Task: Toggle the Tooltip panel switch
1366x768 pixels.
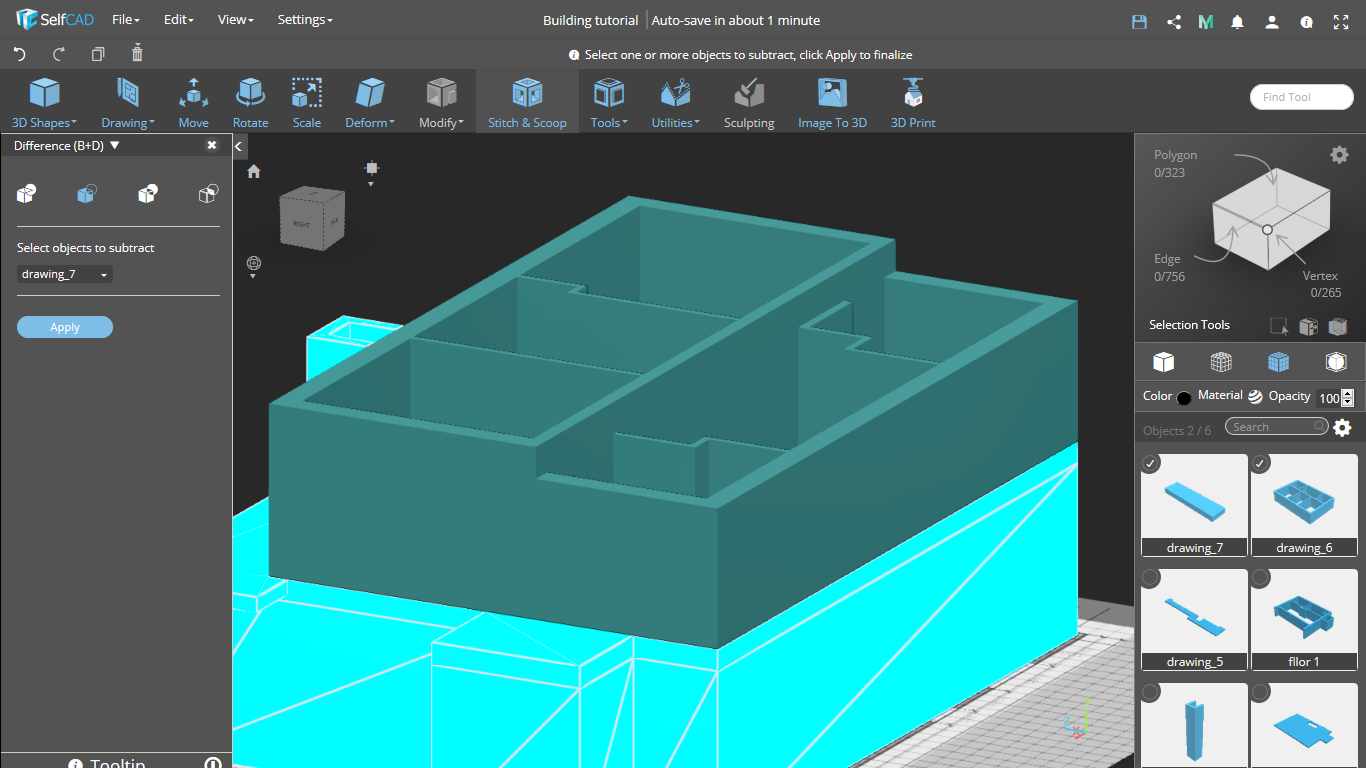Action: tap(212, 764)
